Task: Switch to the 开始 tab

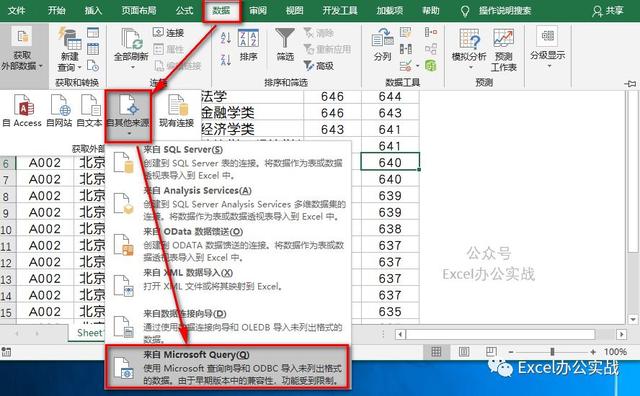Action: [56, 10]
